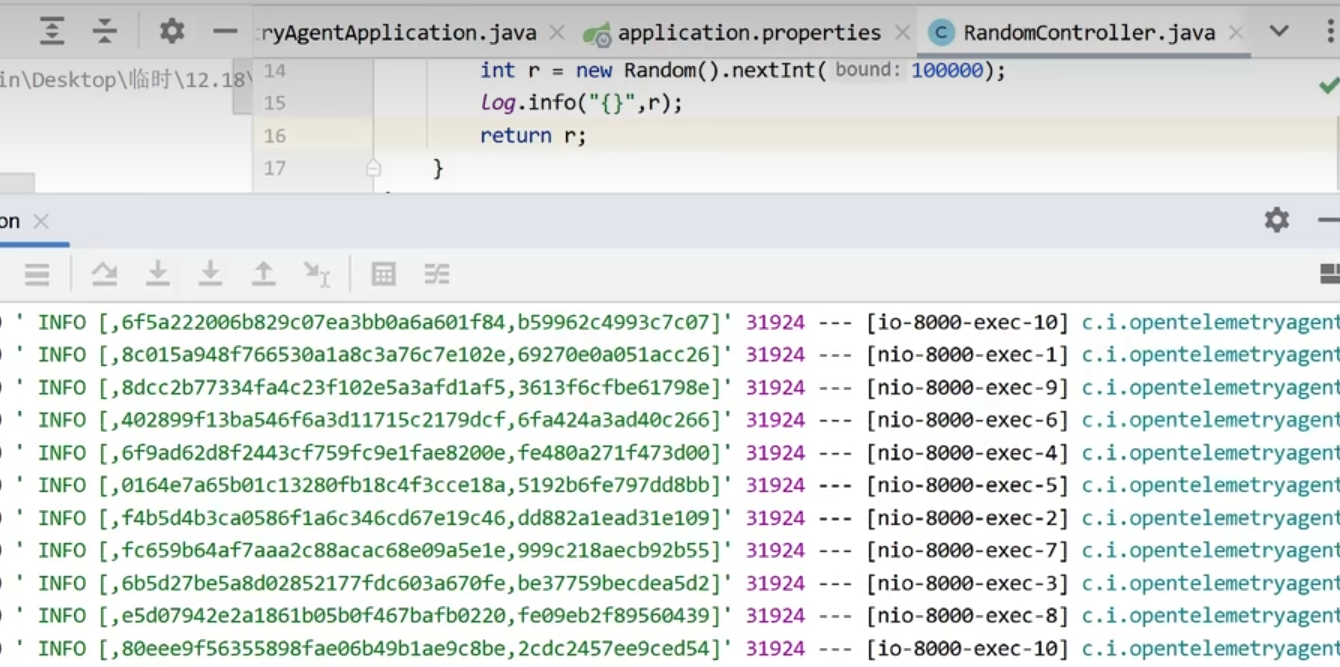The image size is (1340, 667).
Task: Click Trace Current Stream Chain icon
Action: click(437, 274)
